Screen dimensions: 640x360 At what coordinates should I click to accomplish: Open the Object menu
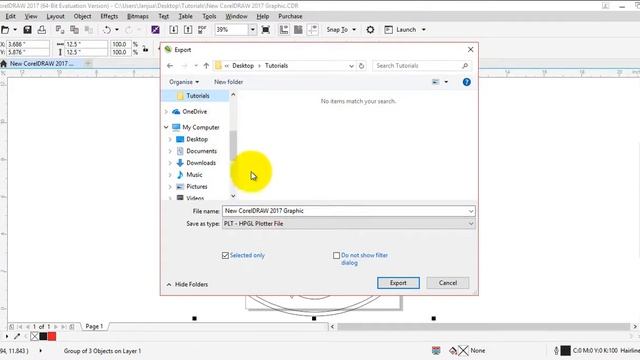tap(82, 16)
